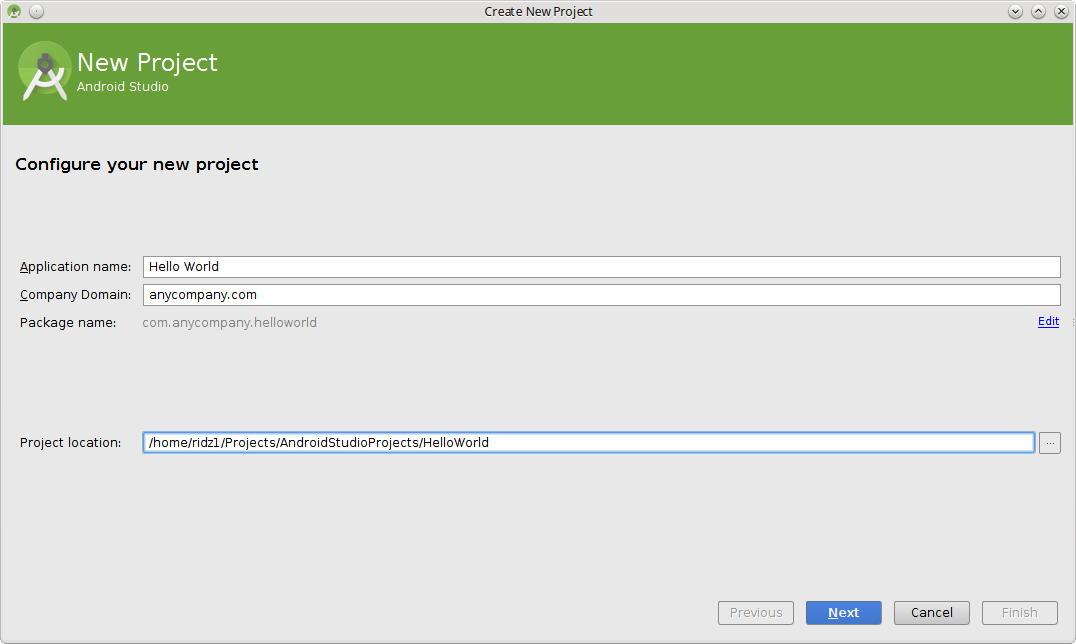Click the Company Domain input field
This screenshot has width=1076, height=644.
click(601, 295)
